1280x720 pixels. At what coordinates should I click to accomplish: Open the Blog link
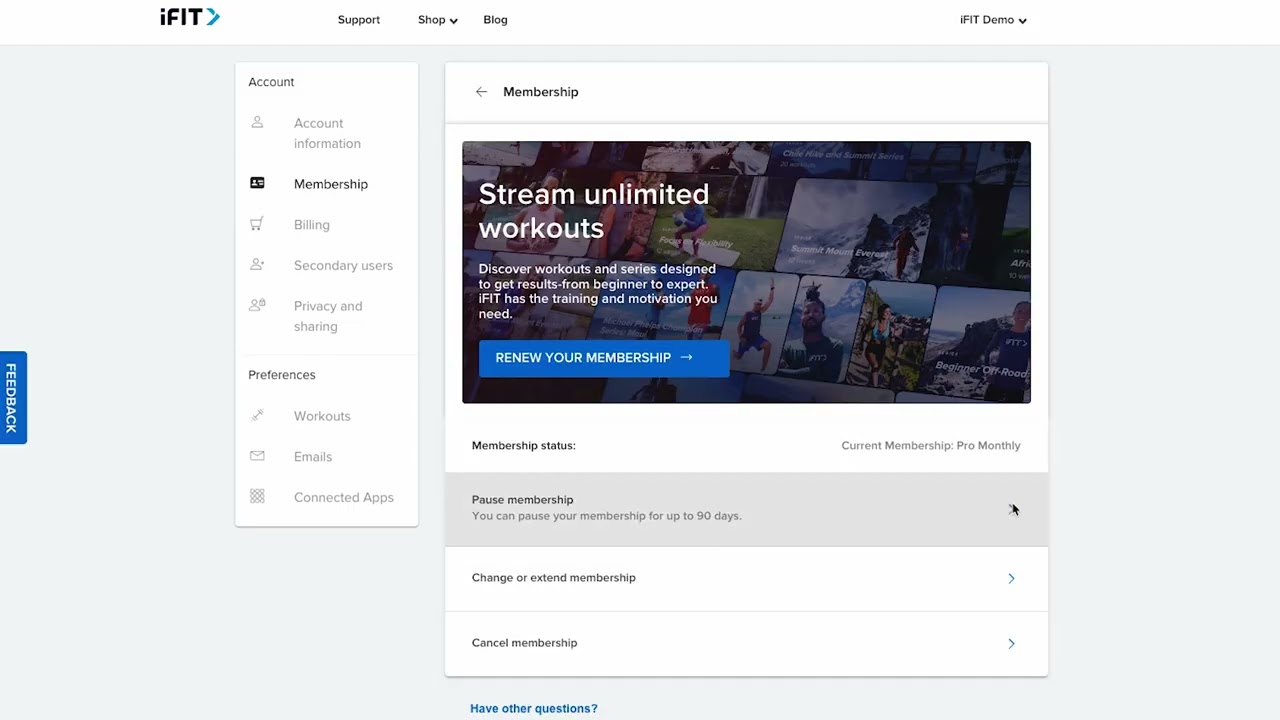[x=495, y=20]
